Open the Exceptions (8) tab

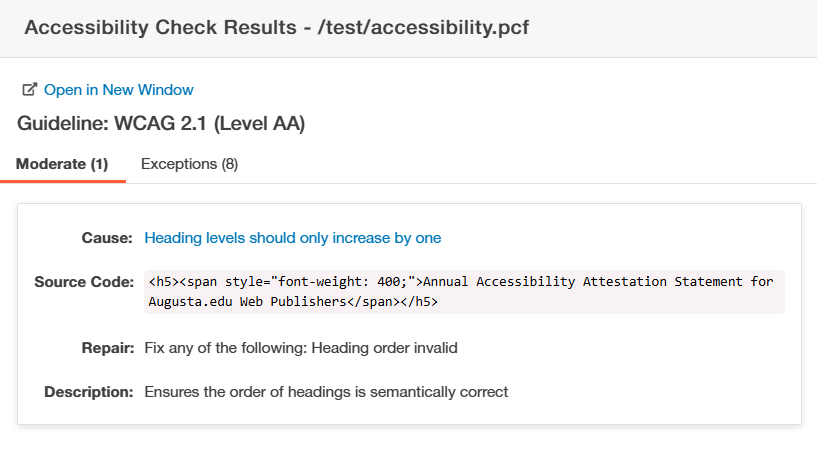click(x=189, y=164)
